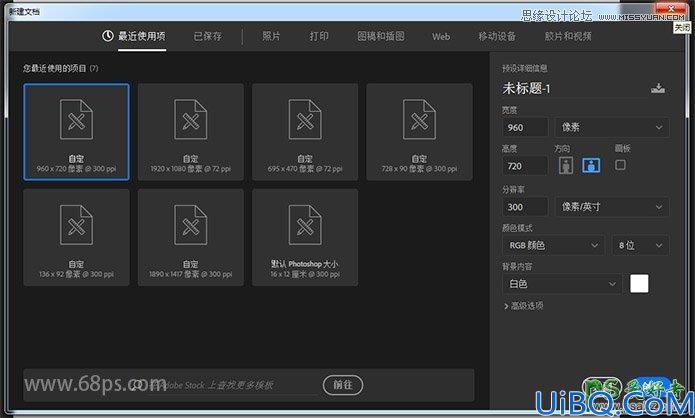This screenshot has height=418, width=695.
Task: Click resolution input field 300
Action: coord(525,207)
